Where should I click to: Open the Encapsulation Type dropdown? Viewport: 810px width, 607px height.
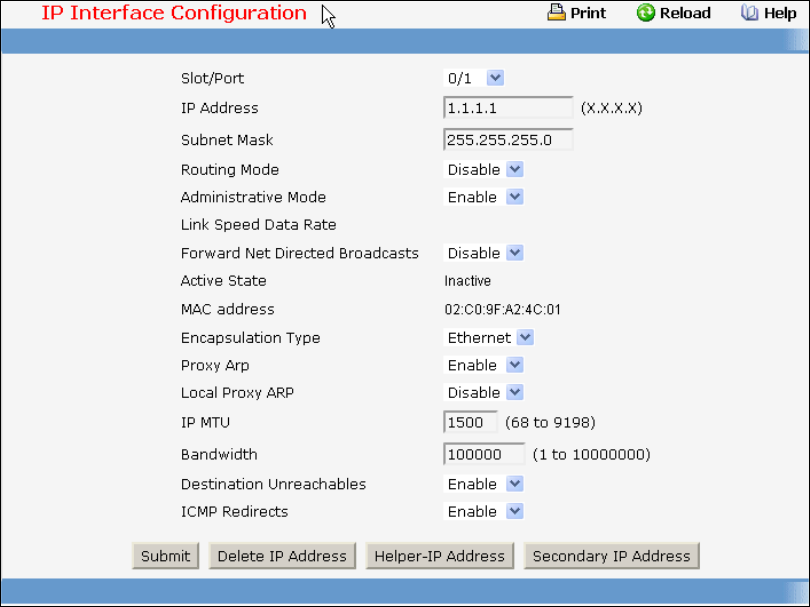pos(488,338)
